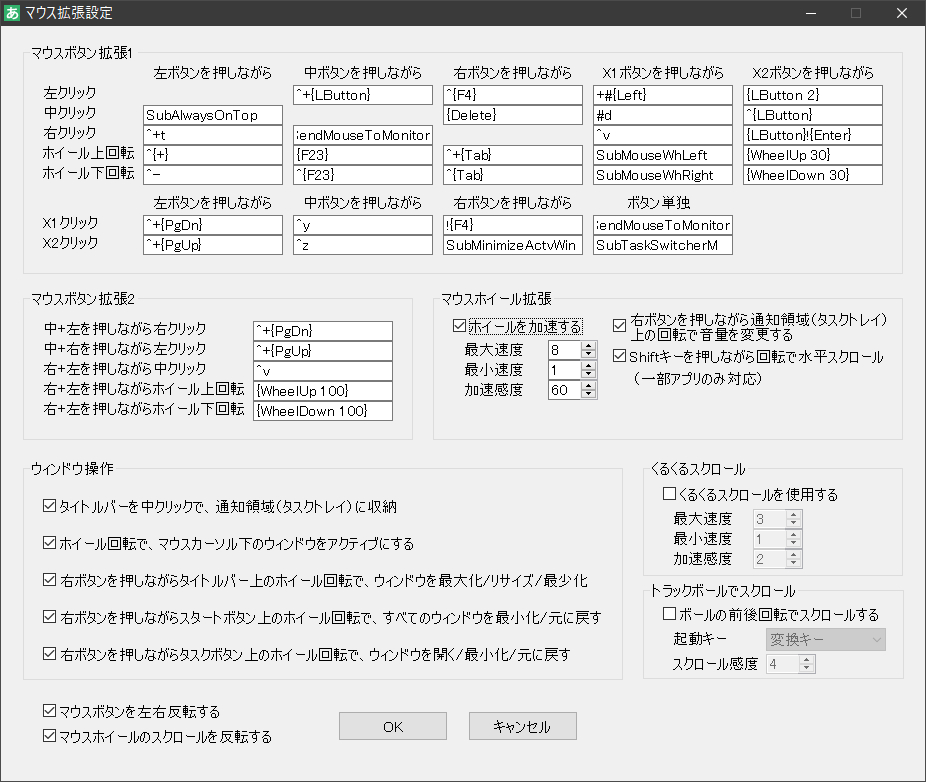The width and height of the screenshot is (926, 782).
Task: Open the 起動キー dropdown showing 変換キー
Action: pyautogui.click(x=825, y=639)
